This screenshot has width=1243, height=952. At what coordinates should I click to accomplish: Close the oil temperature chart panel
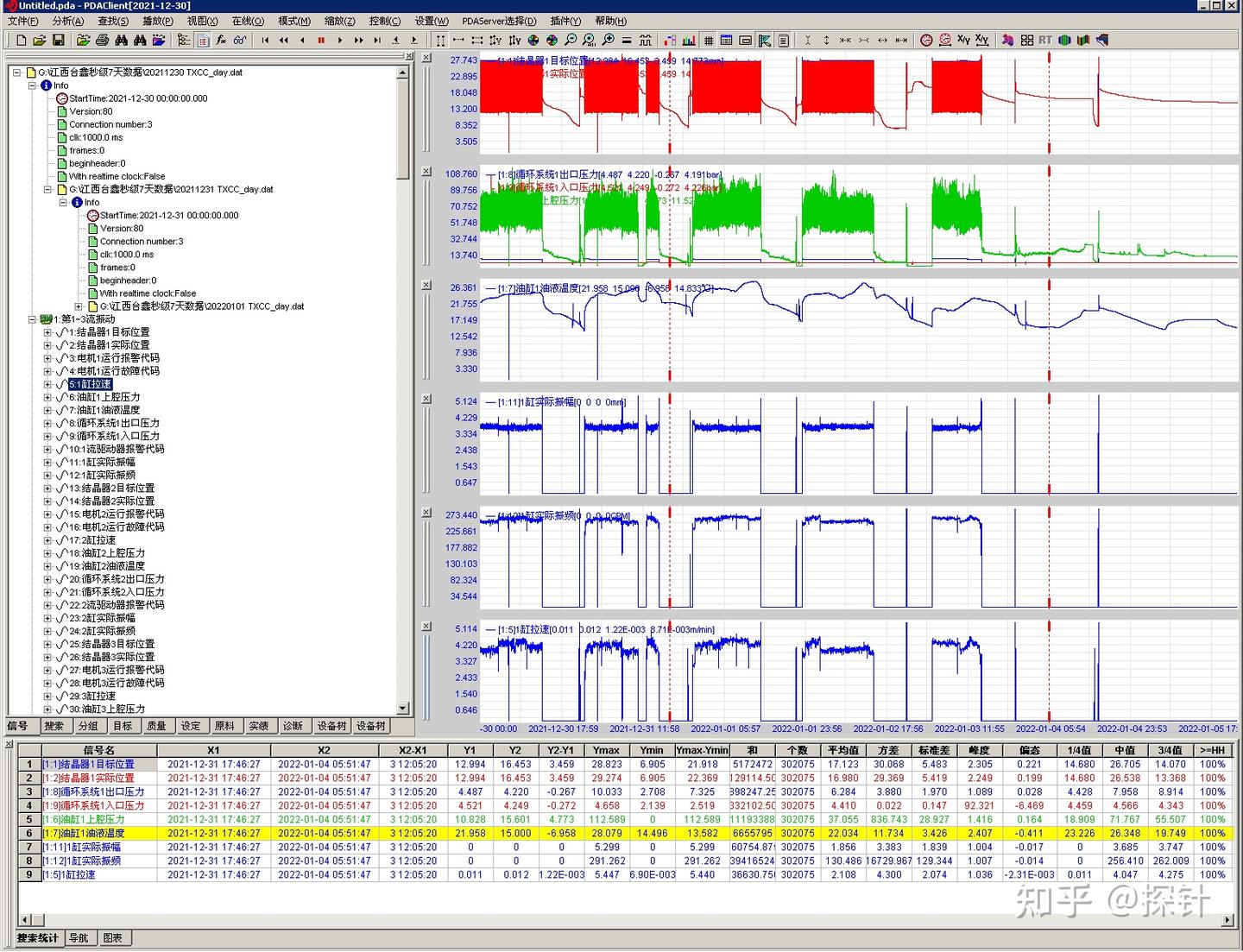coord(426,285)
